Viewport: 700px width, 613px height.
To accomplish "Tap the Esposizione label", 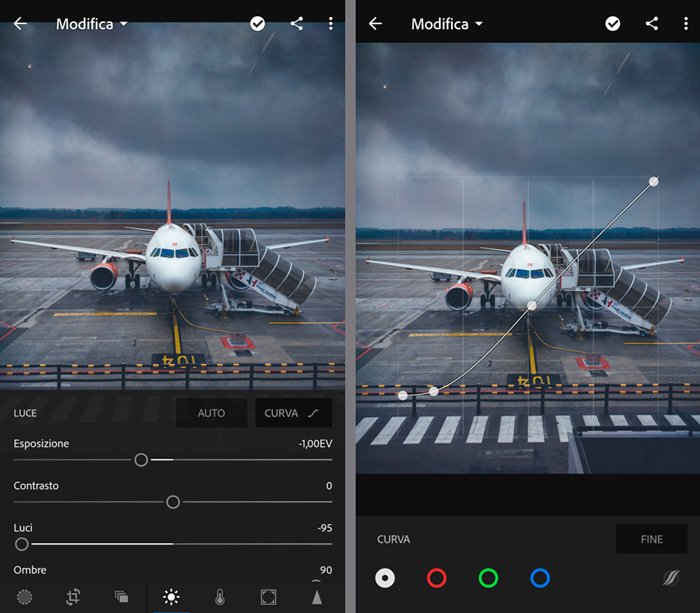I will coord(41,444).
